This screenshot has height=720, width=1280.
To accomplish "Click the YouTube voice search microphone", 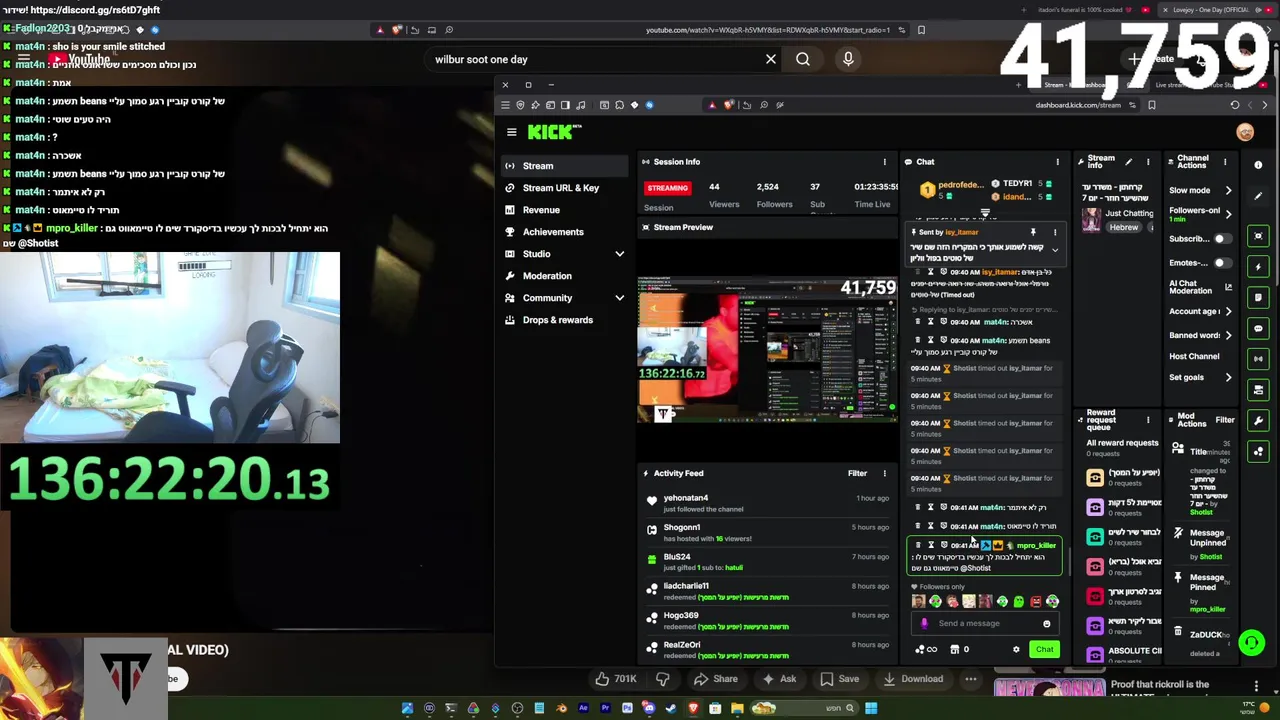I will pos(848,59).
